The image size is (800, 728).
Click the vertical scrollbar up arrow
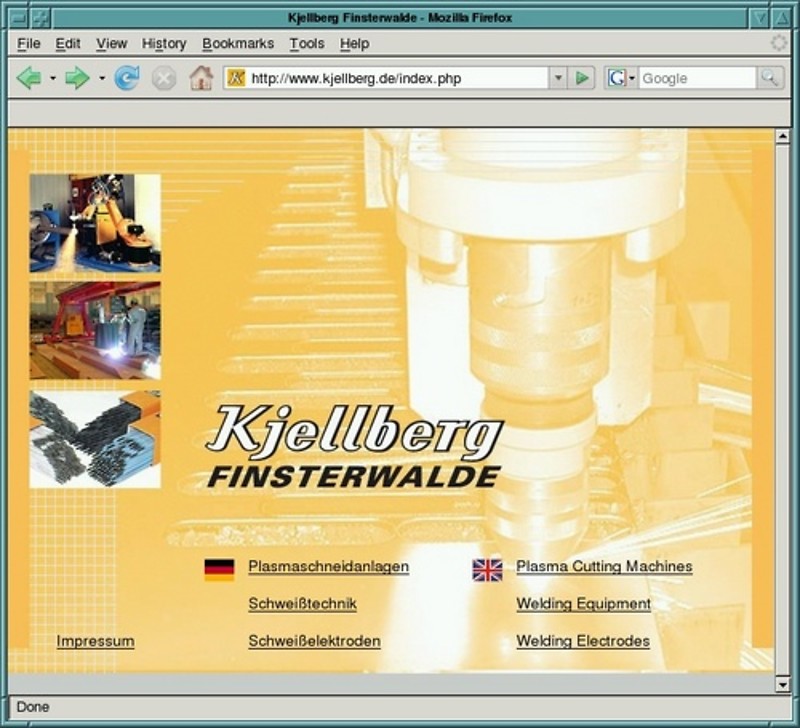(782, 137)
